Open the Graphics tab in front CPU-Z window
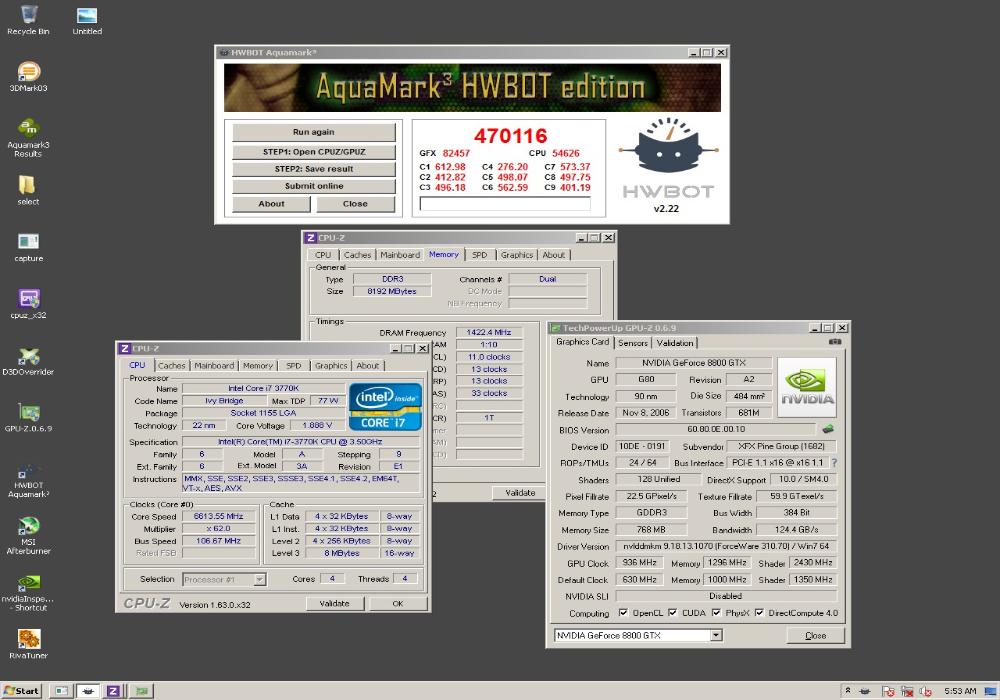 331,365
